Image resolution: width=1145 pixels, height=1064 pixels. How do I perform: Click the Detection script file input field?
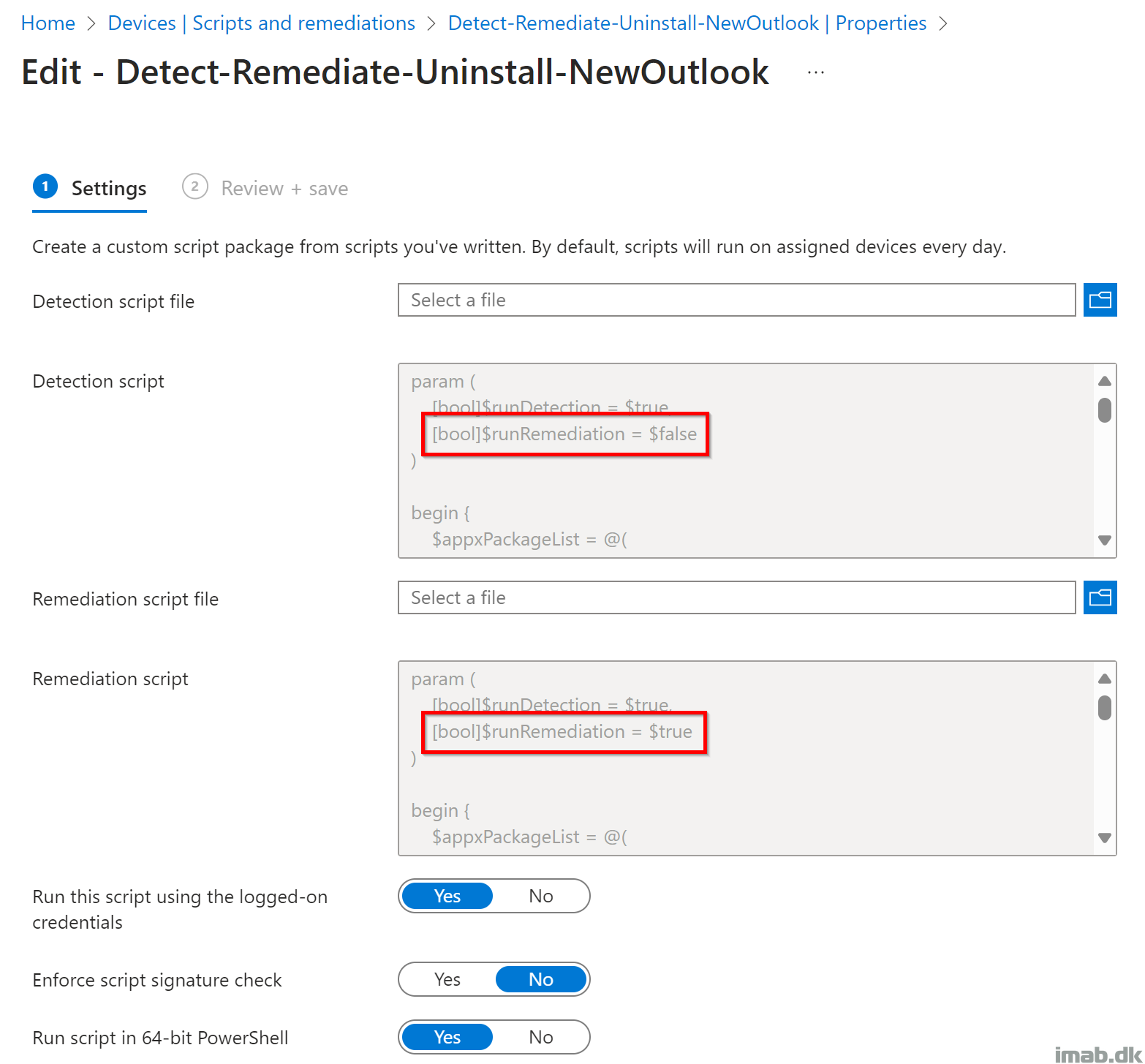(736, 300)
